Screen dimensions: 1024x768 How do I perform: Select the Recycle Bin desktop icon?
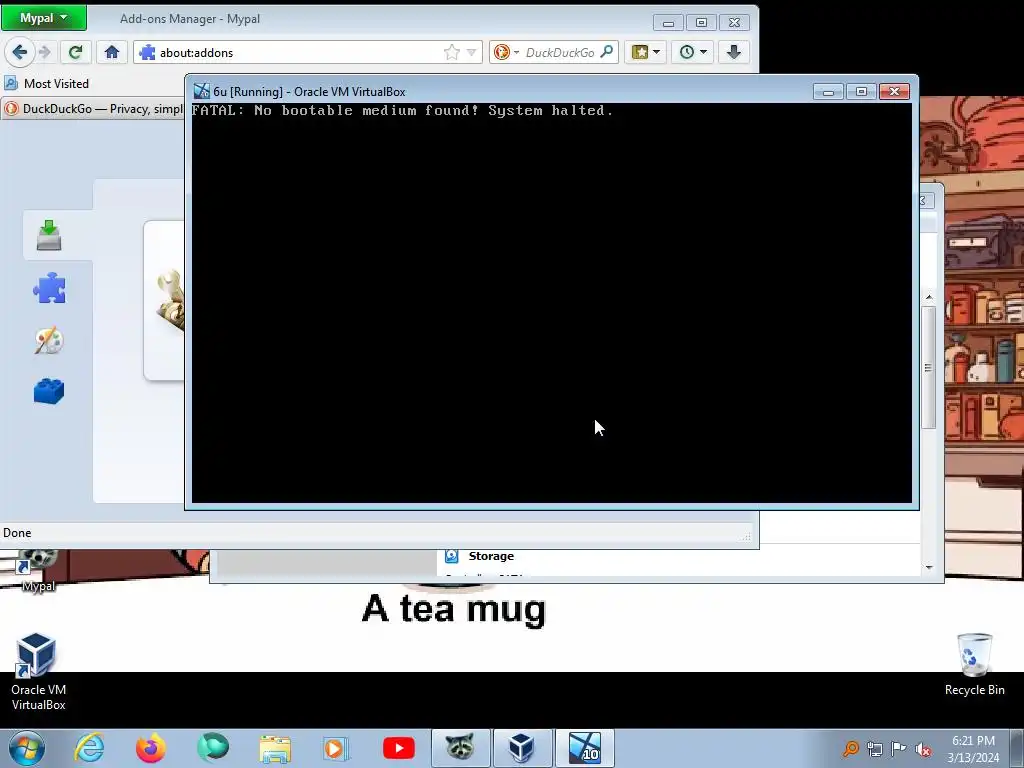(974, 664)
